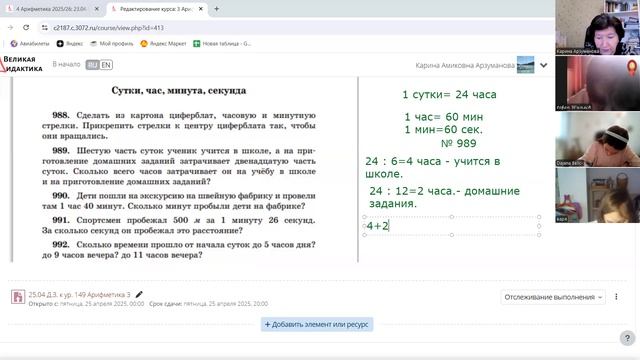The image size is (640, 360).
Task: Reload the page with the refresh icon
Action: click(x=26, y=27)
